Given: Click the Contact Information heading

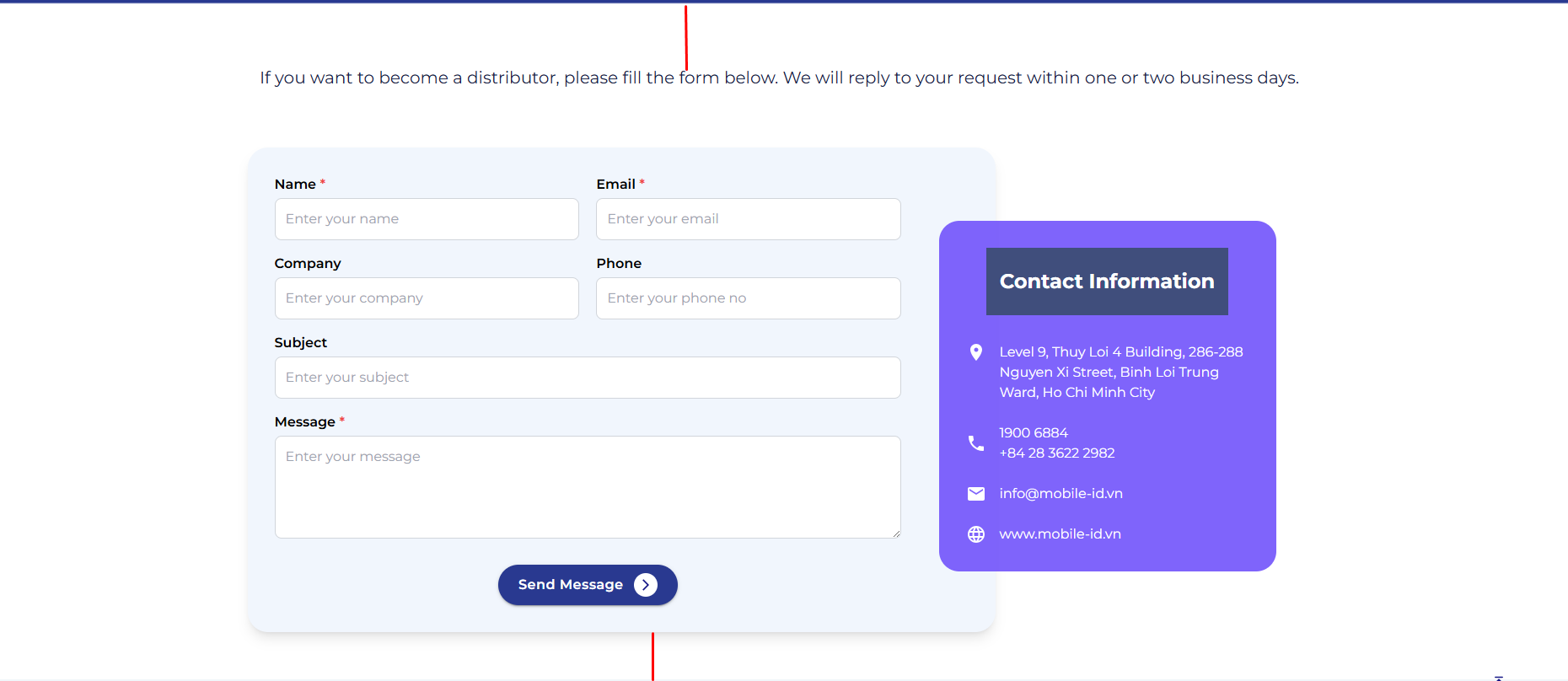Looking at the screenshot, I should (1107, 282).
